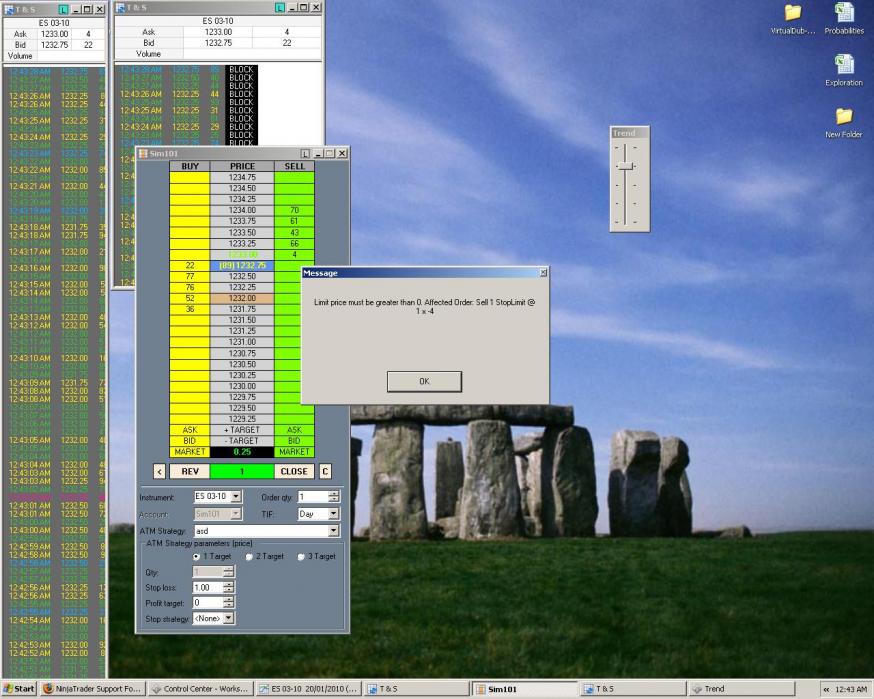Click price cell 1229.25 in ladder
Screen dimensions: 874x699
242,419
